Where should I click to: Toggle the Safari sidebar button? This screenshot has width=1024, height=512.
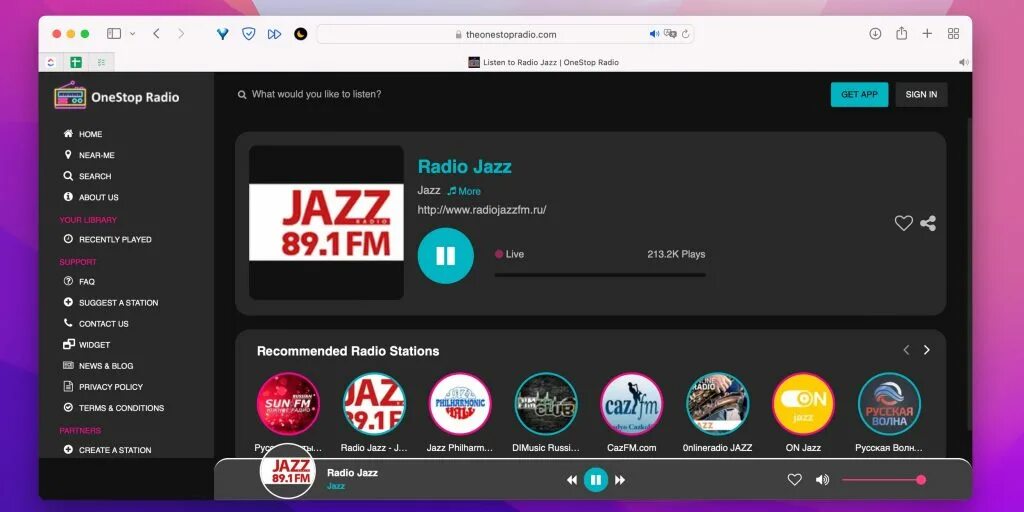pos(114,34)
